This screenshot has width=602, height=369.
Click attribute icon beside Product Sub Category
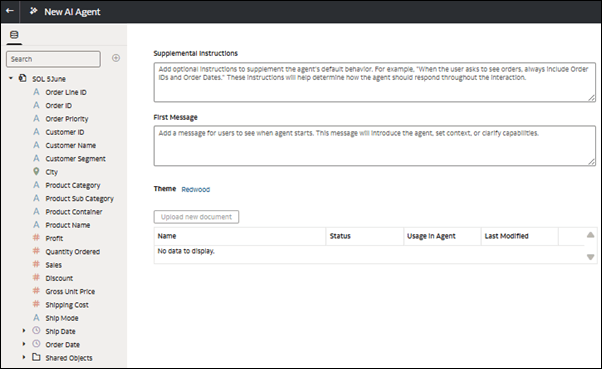click(x=36, y=198)
